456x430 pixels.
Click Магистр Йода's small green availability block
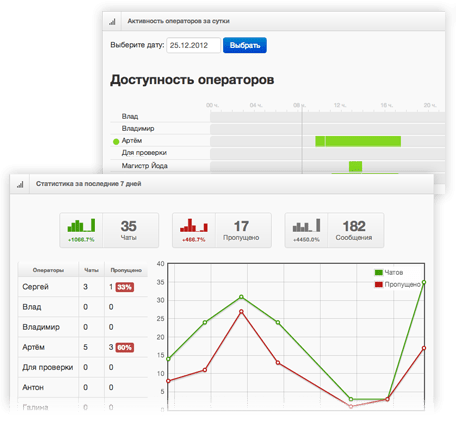point(355,166)
